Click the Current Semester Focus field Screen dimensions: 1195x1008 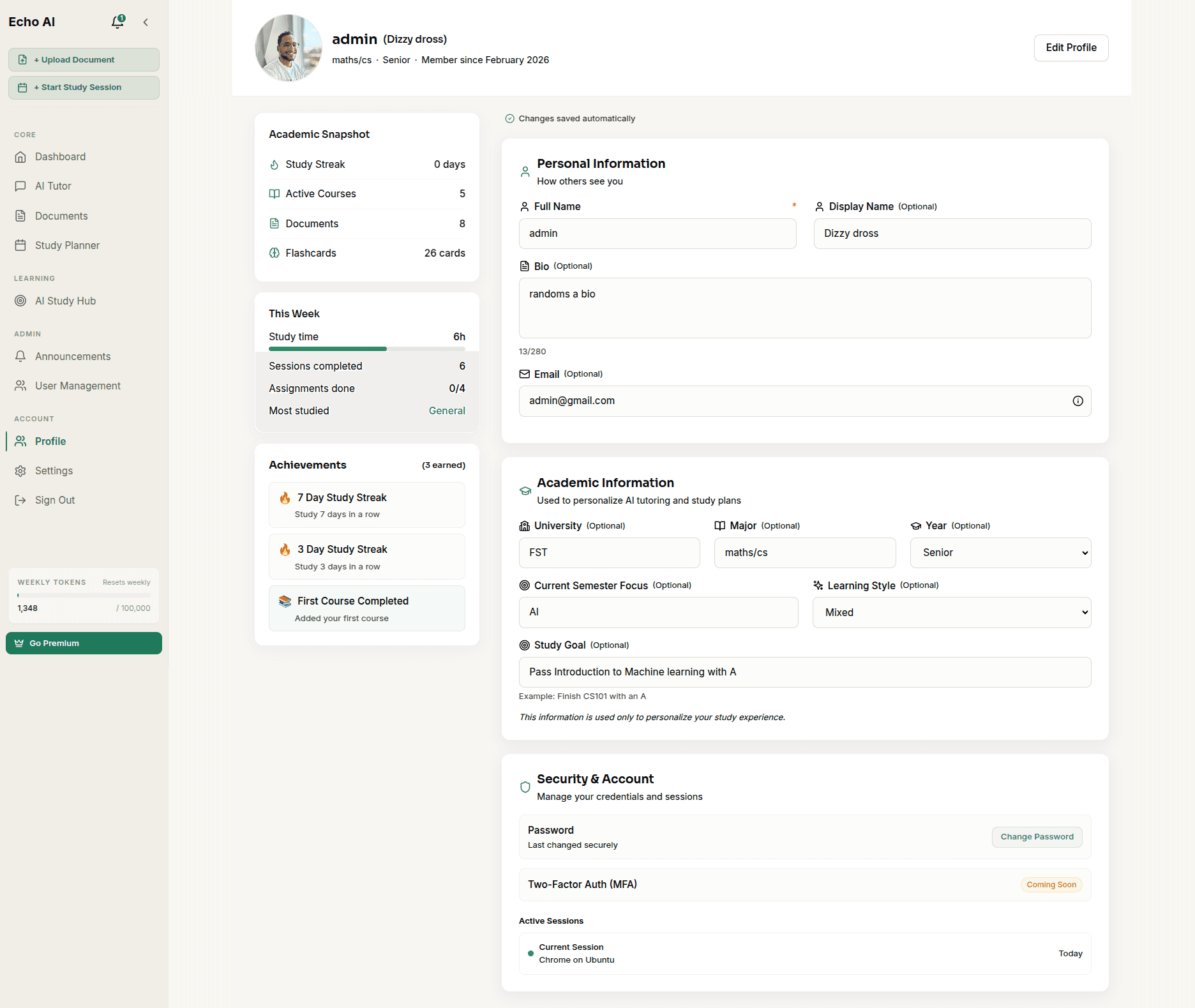pyautogui.click(x=658, y=612)
